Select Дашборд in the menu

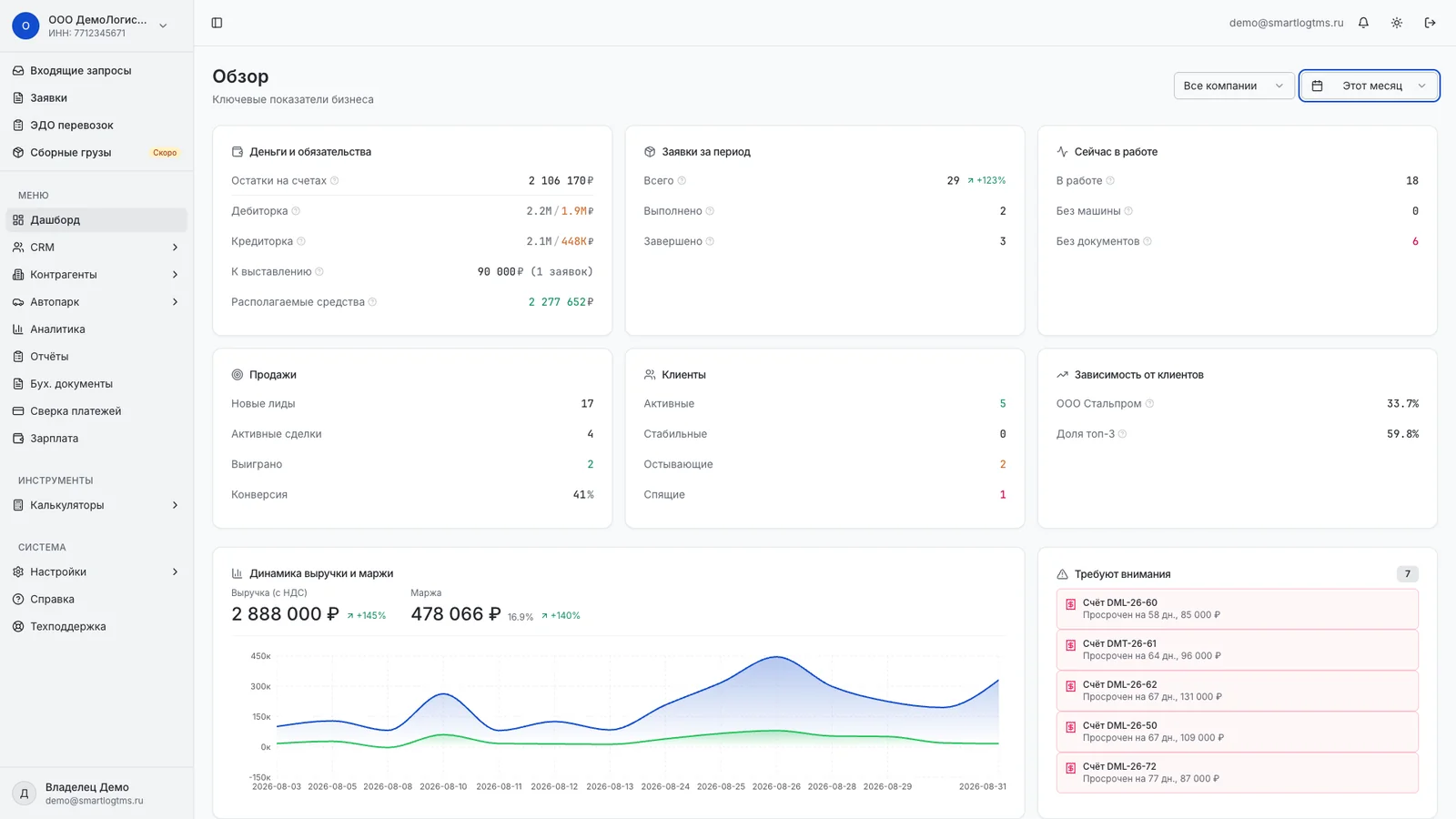(x=96, y=220)
